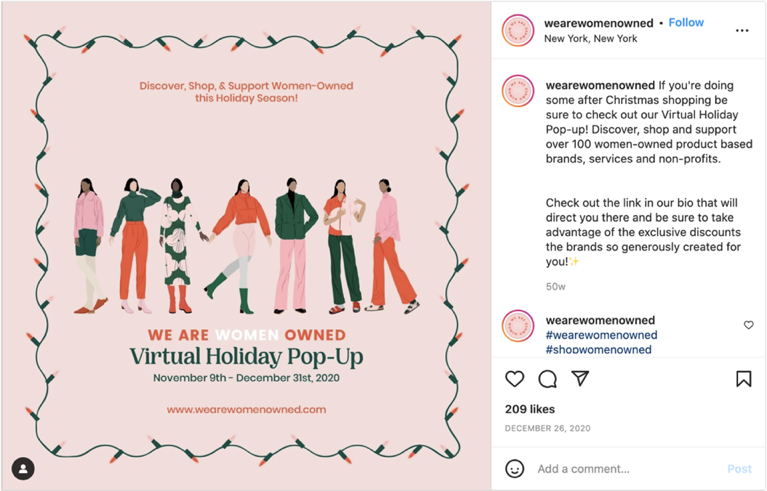Share post with paper plane icon
This screenshot has height=491, width=767.
pyautogui.click(x=580, y=378)
